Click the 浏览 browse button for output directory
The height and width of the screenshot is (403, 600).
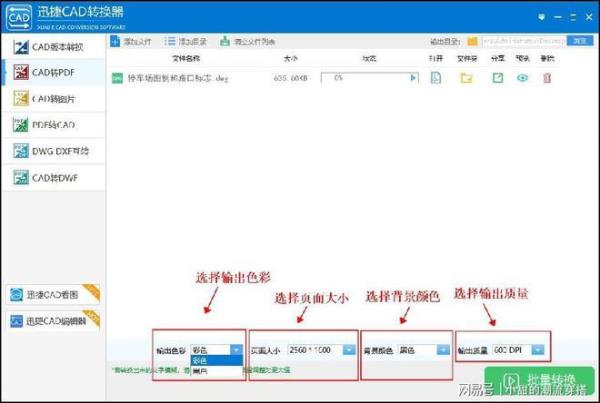click(x=579, y=41)
